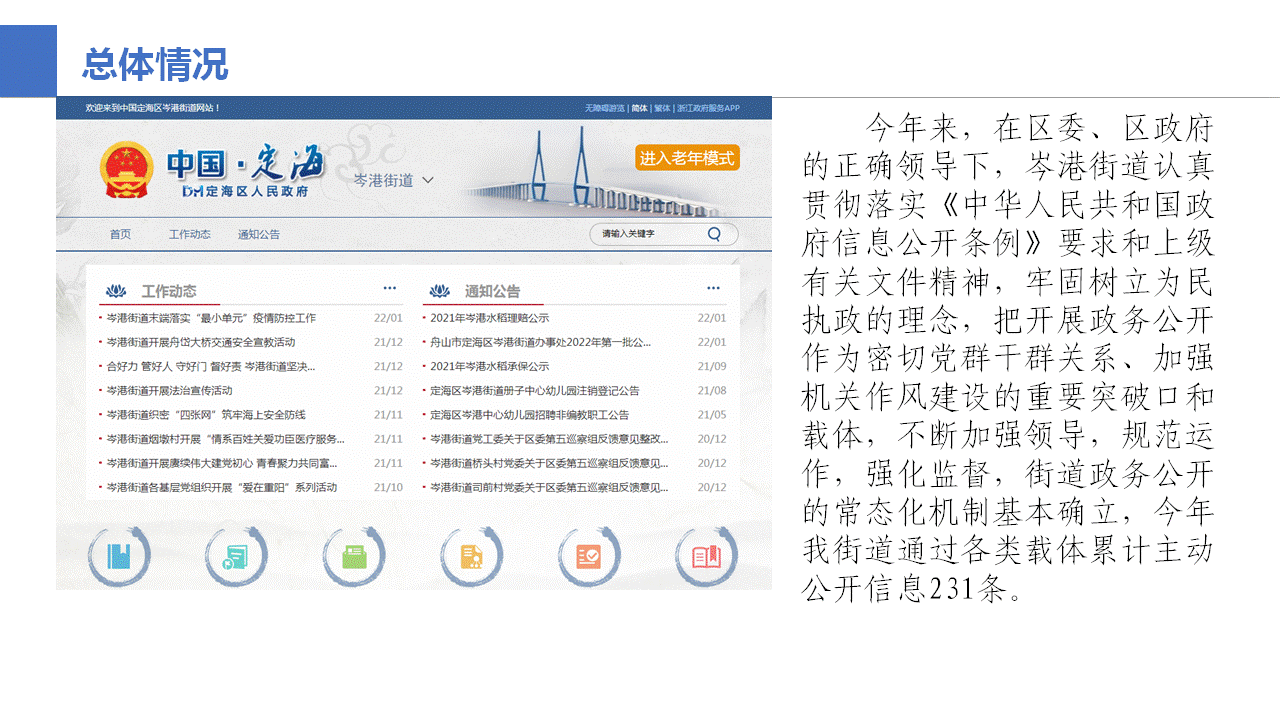Click the green inbox folder icon
Screen dimensions: 1280x720
354,555
